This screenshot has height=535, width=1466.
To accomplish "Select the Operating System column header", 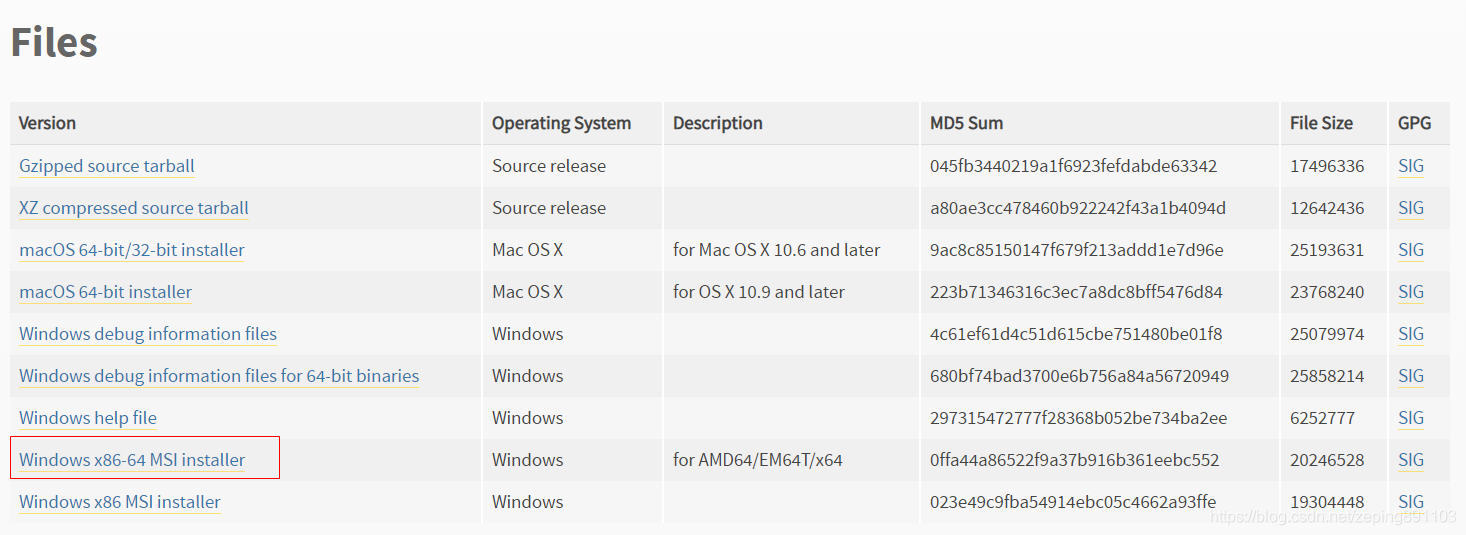I will coord(561,123).
